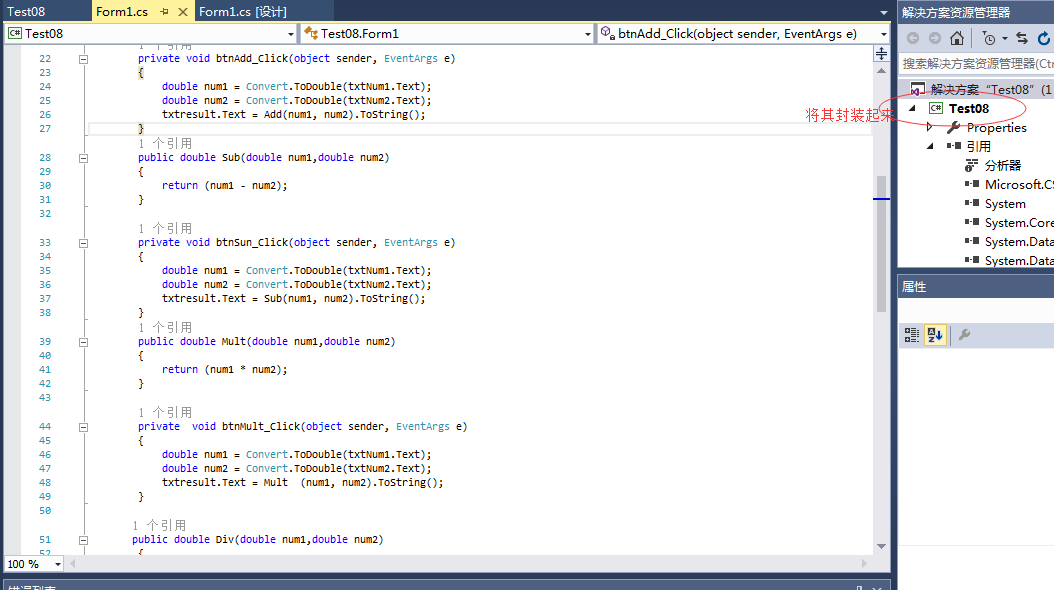Collapse the Mult method at line 39

83,342
